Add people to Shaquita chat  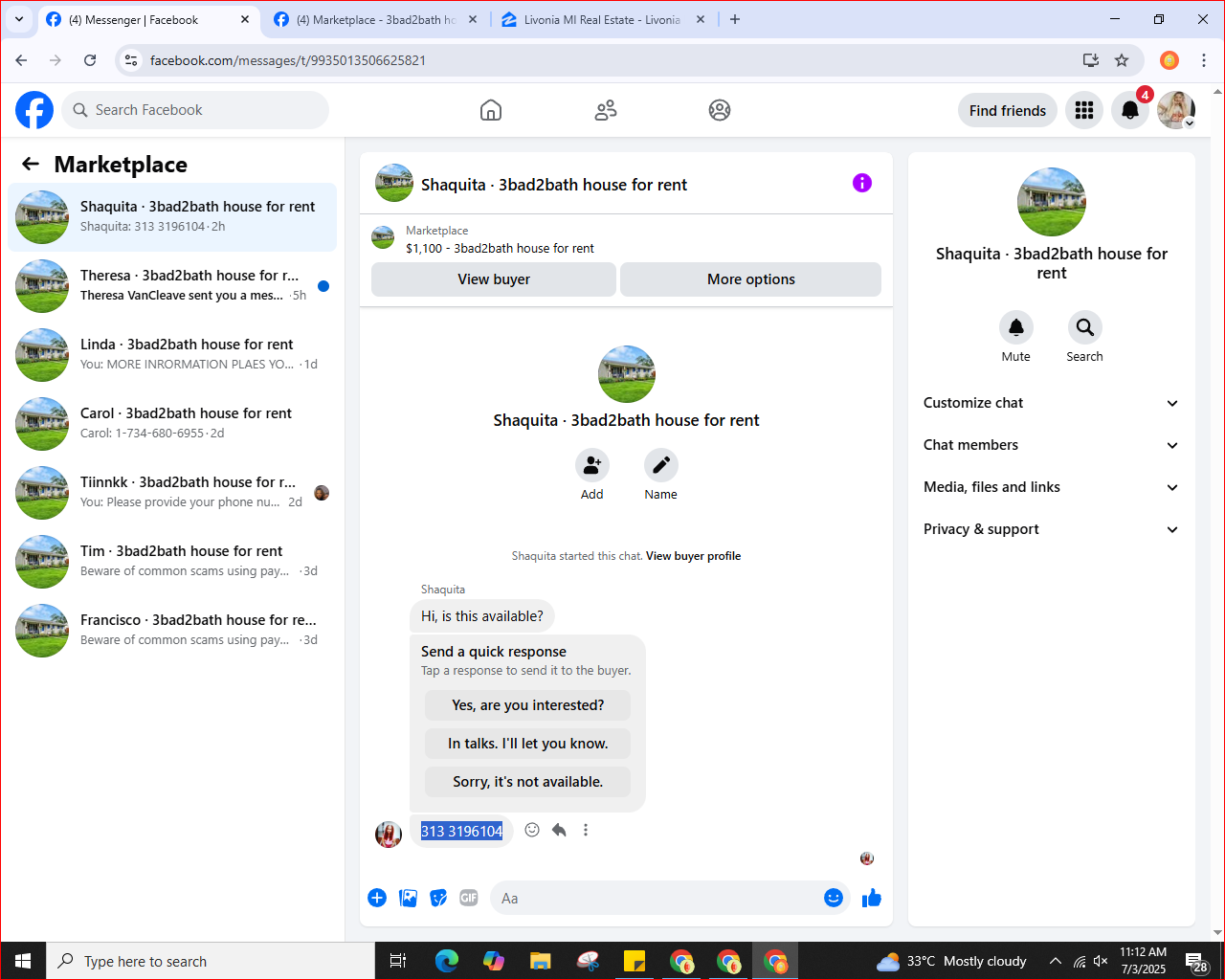pos(592,465)
